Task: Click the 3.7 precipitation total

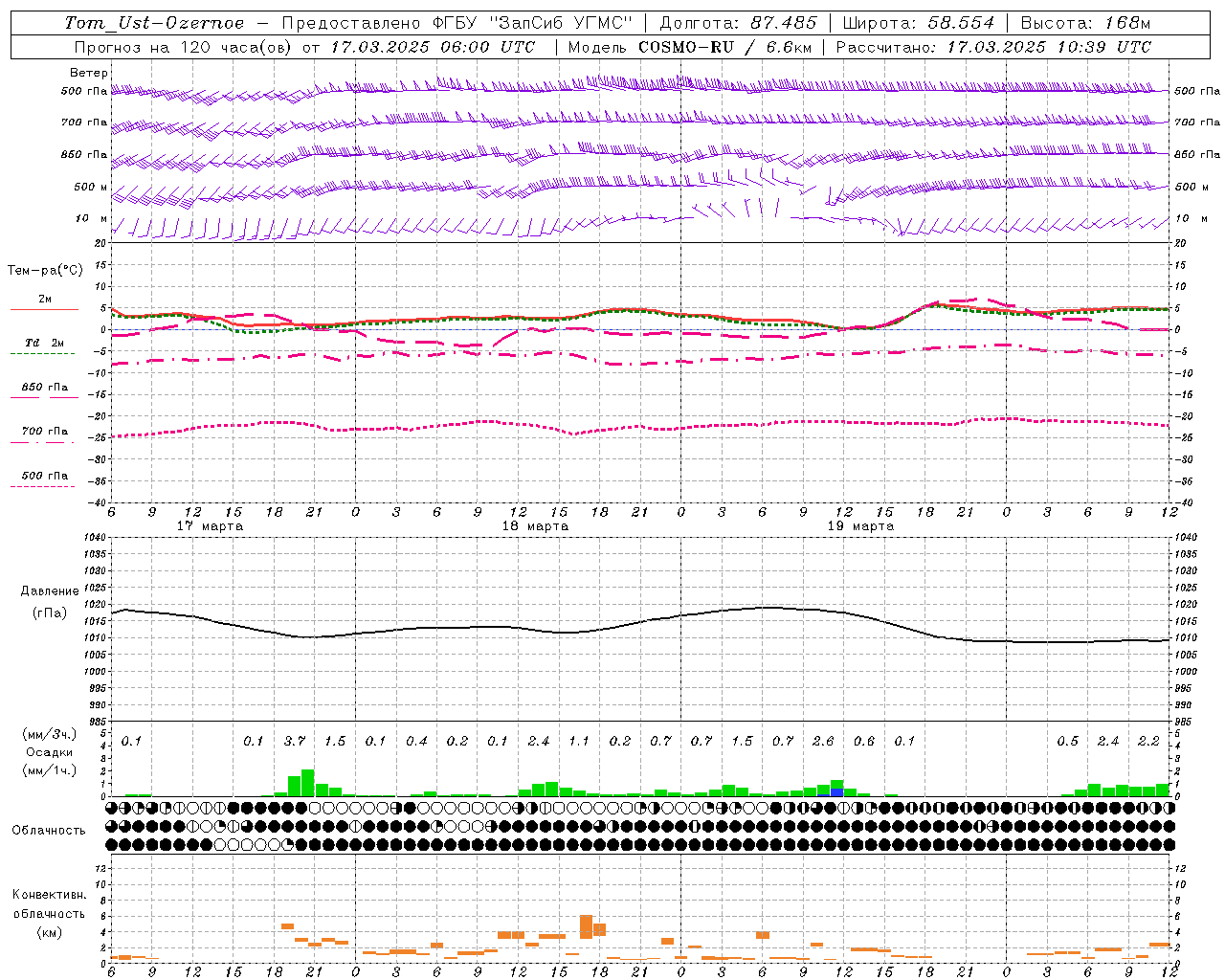Action: [x=295, y=742]
